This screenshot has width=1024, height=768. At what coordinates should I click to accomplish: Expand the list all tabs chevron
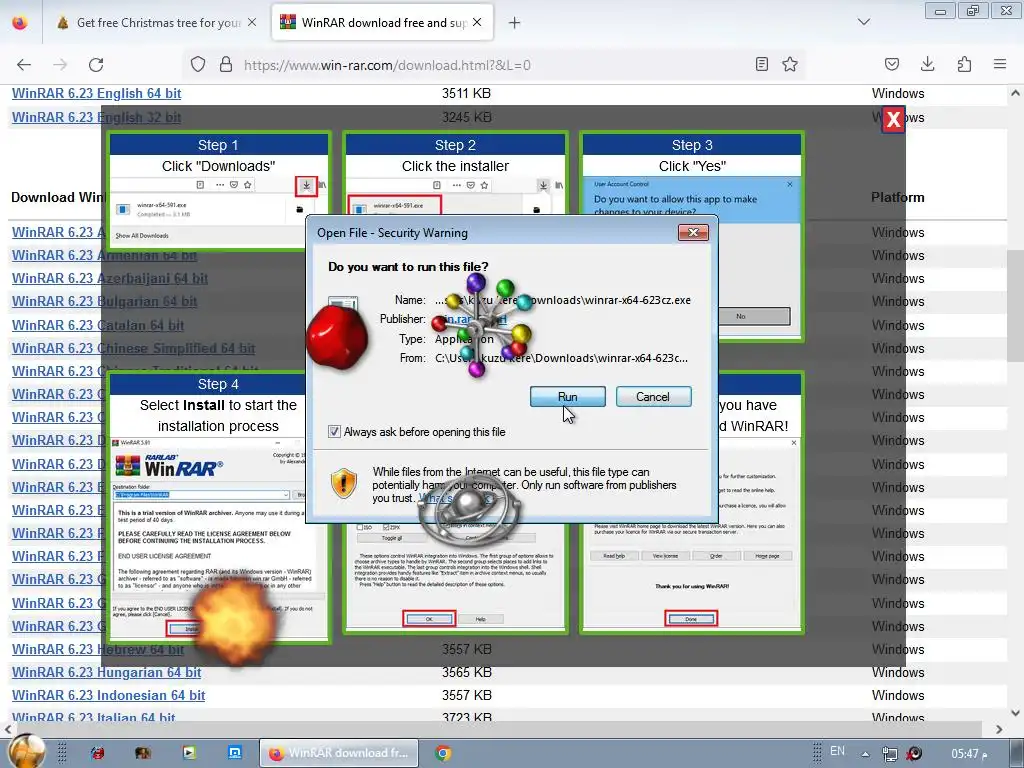[864, 22]
